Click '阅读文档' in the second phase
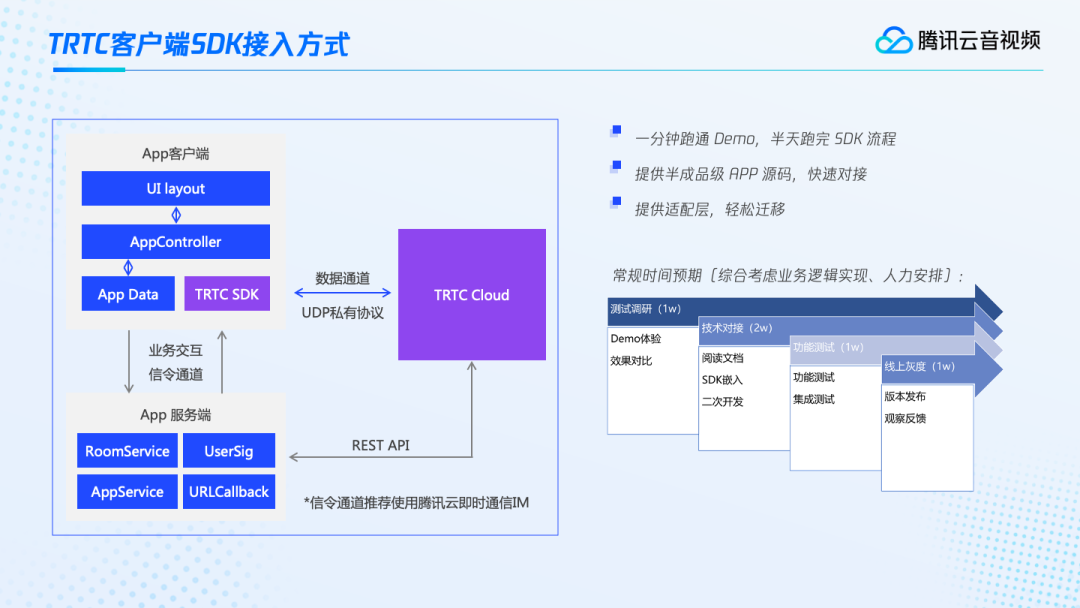 click(723, 357)
